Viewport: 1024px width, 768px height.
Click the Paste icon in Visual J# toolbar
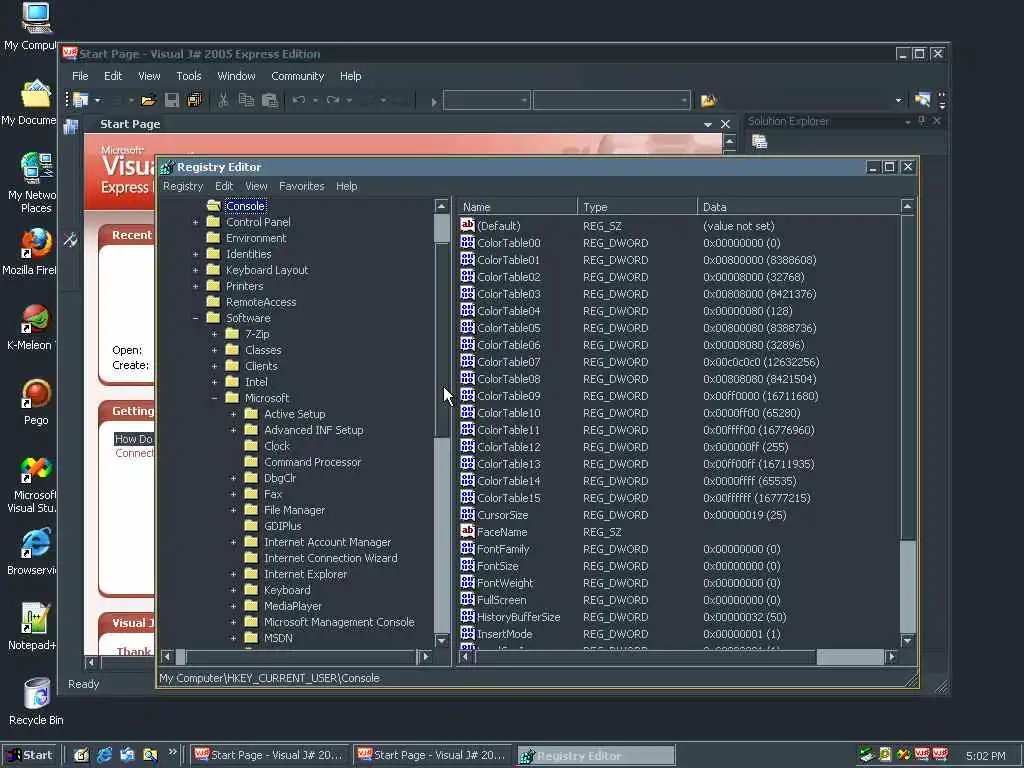pos(270,100)
